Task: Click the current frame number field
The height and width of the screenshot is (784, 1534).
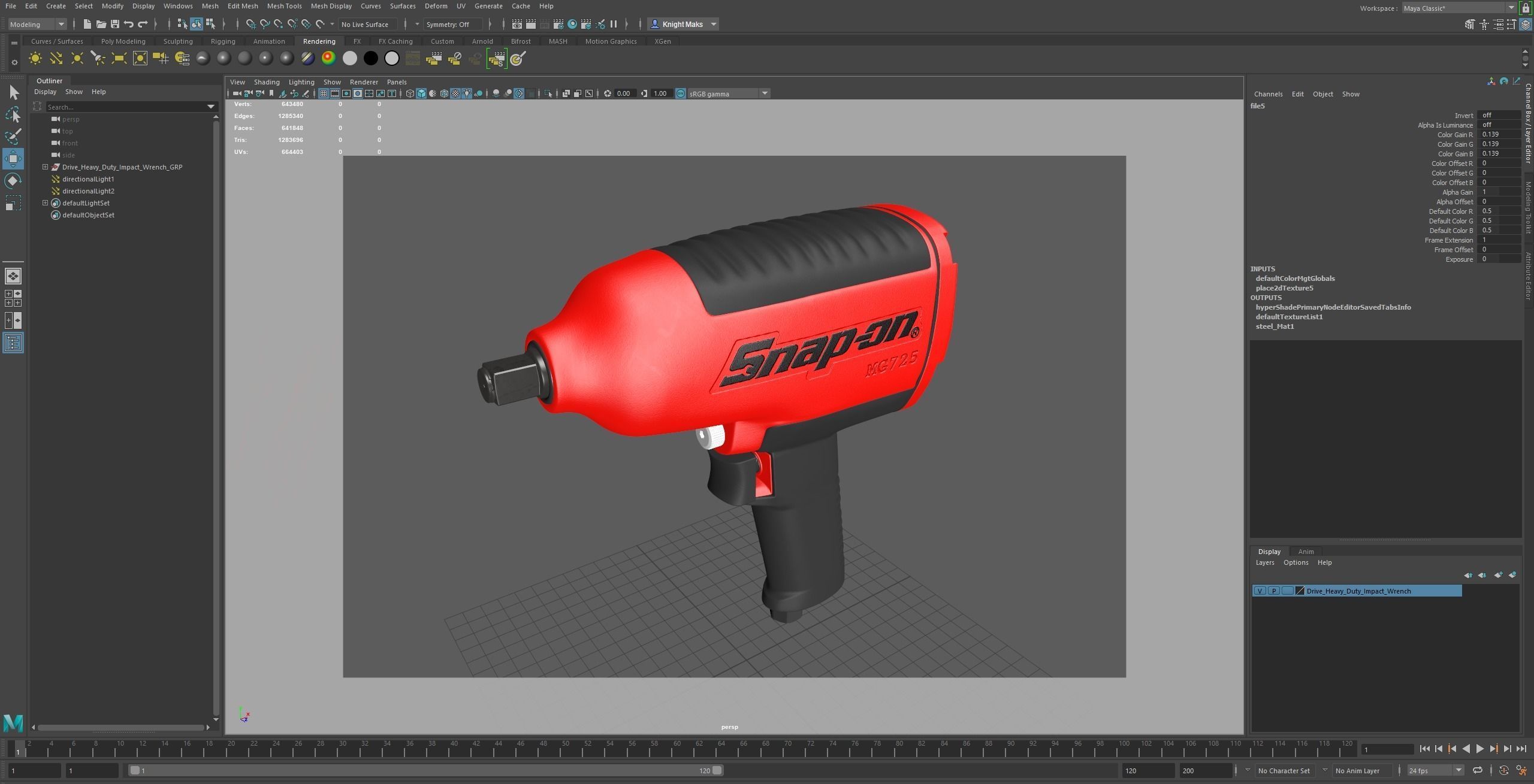Action: [x=1387, y=749]
